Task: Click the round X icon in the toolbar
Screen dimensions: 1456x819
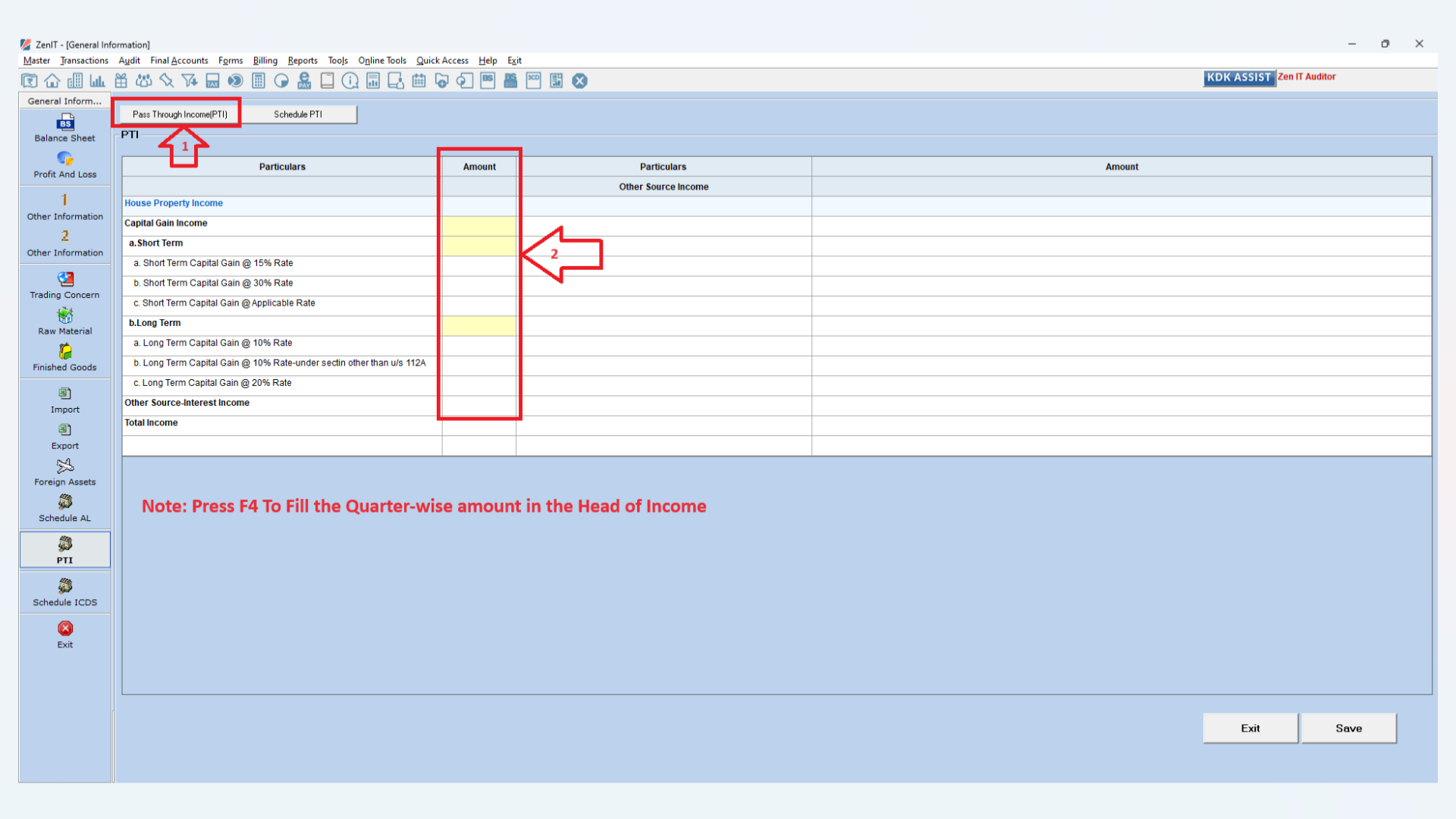Action: [579, 80]
